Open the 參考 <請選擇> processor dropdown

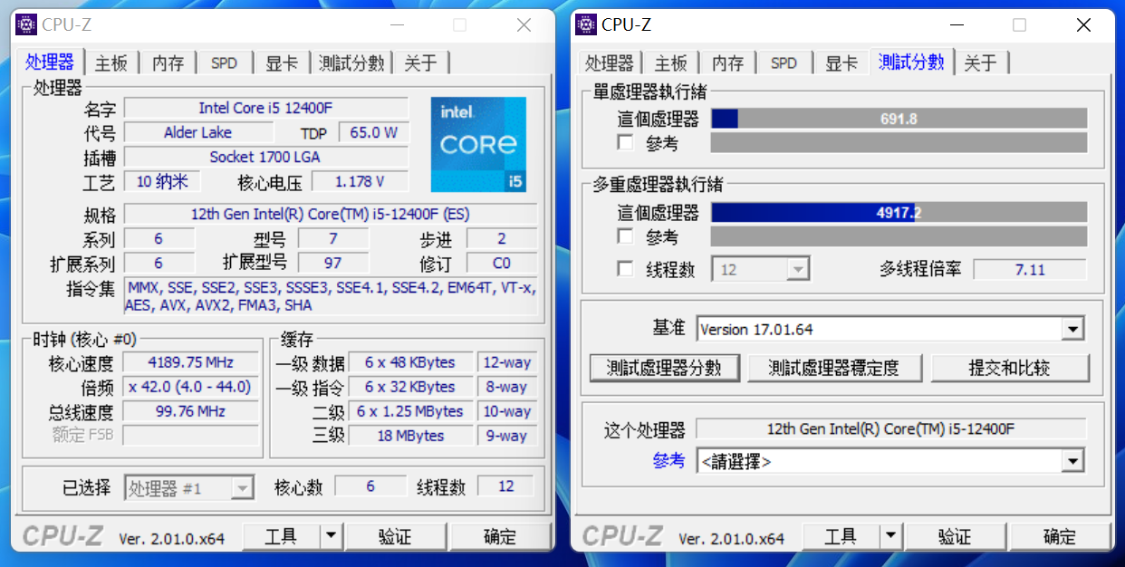890,461
